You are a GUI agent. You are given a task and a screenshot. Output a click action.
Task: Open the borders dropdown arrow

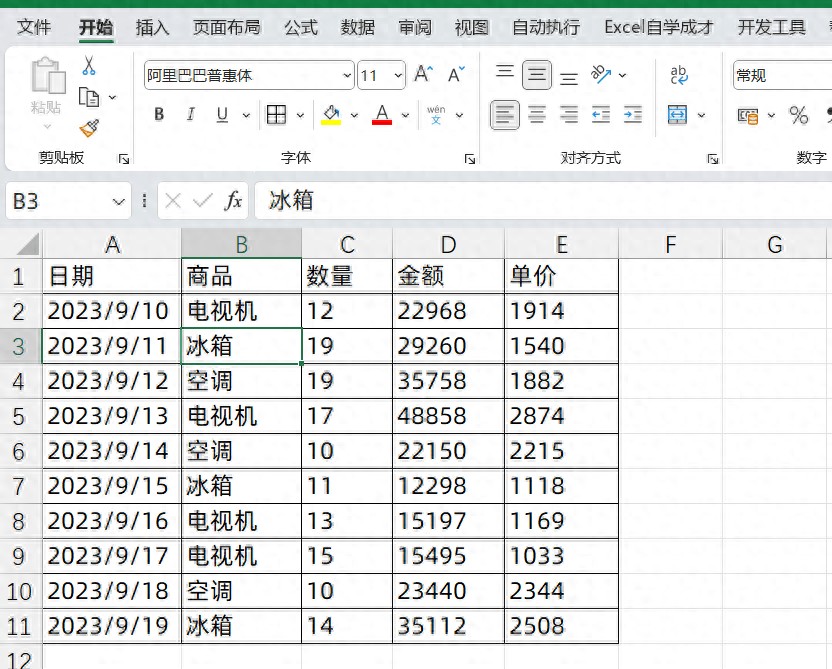[300, 115]
